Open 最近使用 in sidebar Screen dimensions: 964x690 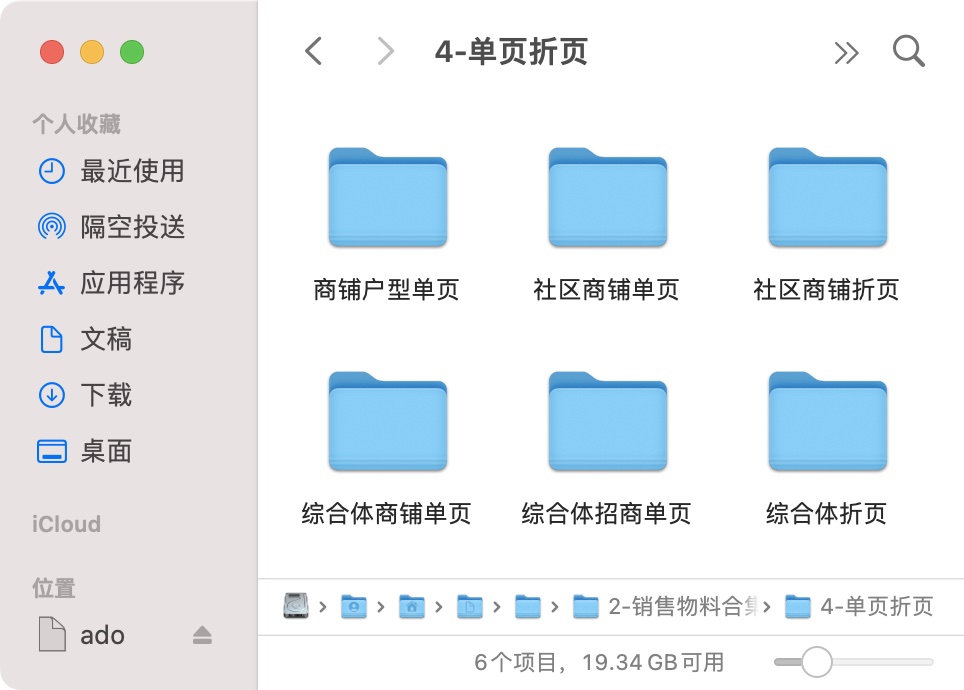(132, 171)
